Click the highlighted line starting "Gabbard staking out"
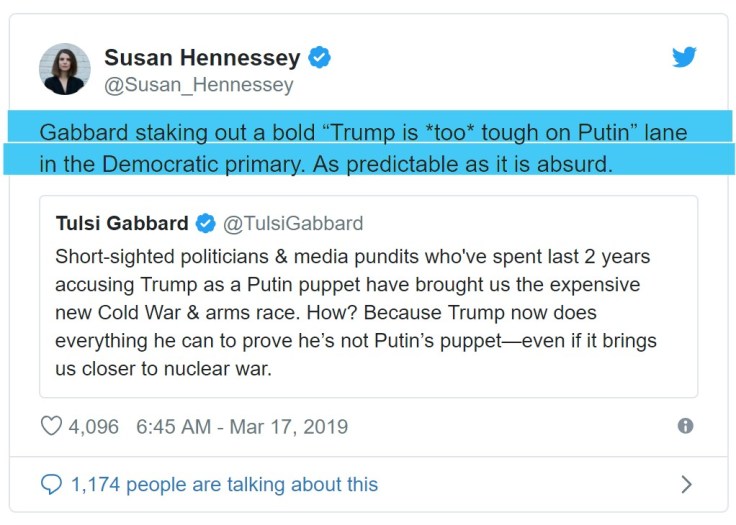This screenshot has width=736, height=525. coord(363,133)
